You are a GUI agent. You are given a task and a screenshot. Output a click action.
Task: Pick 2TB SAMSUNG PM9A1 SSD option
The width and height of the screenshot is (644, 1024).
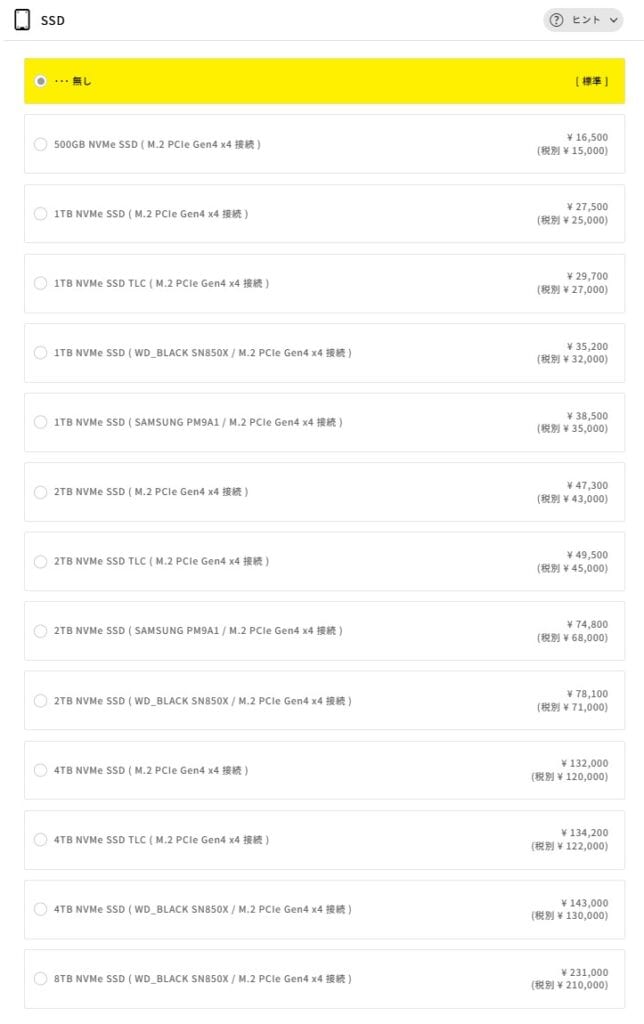point(40,631)
